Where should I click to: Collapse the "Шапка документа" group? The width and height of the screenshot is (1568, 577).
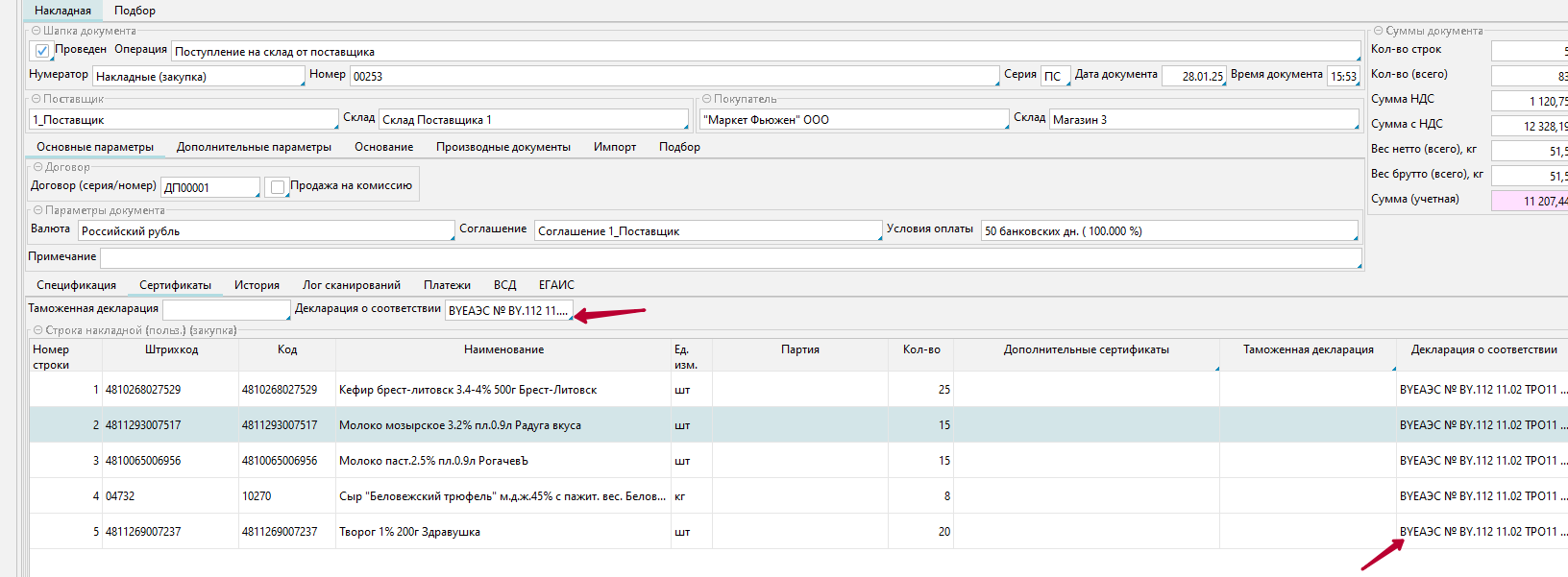point(37,31)
